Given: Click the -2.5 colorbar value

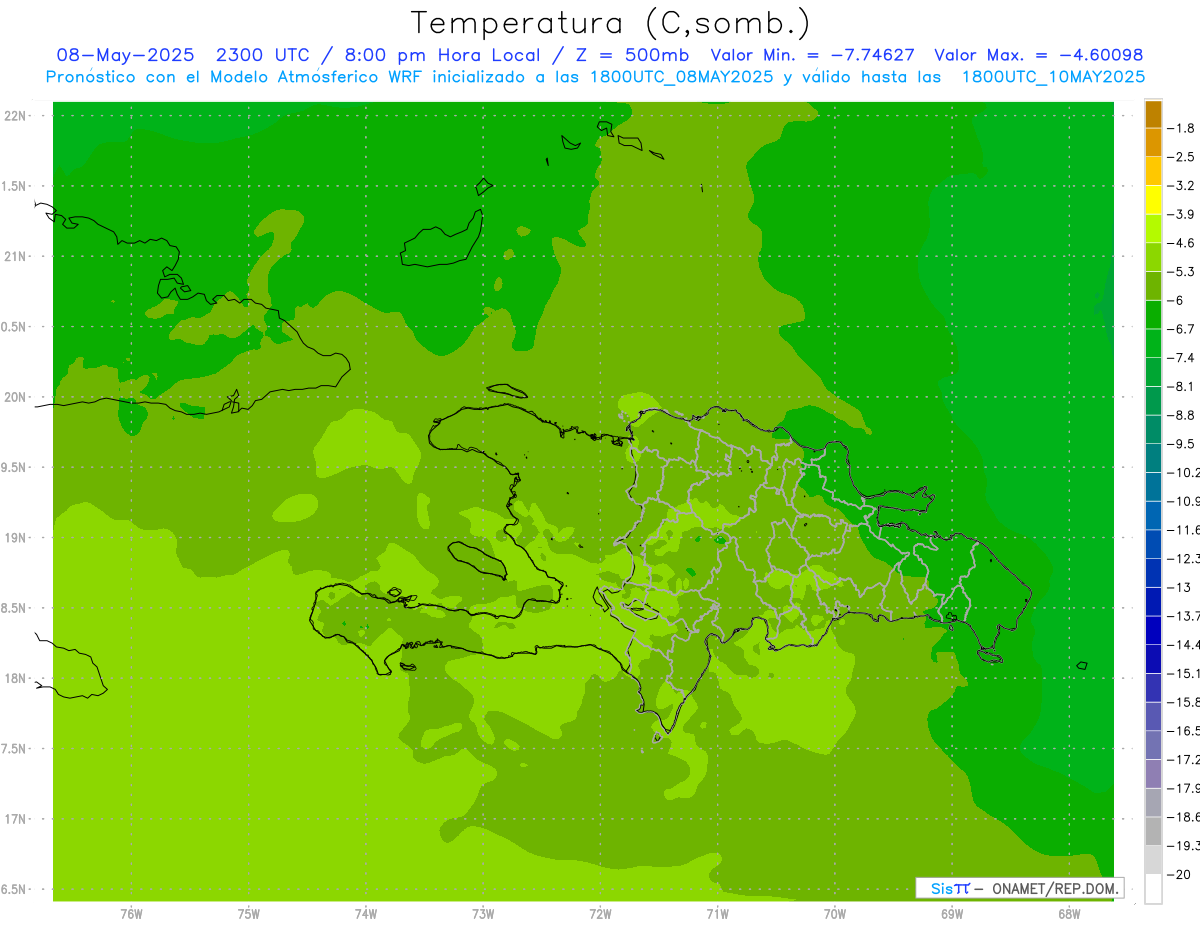Looking at the screenshot, I should [1182, 157].
